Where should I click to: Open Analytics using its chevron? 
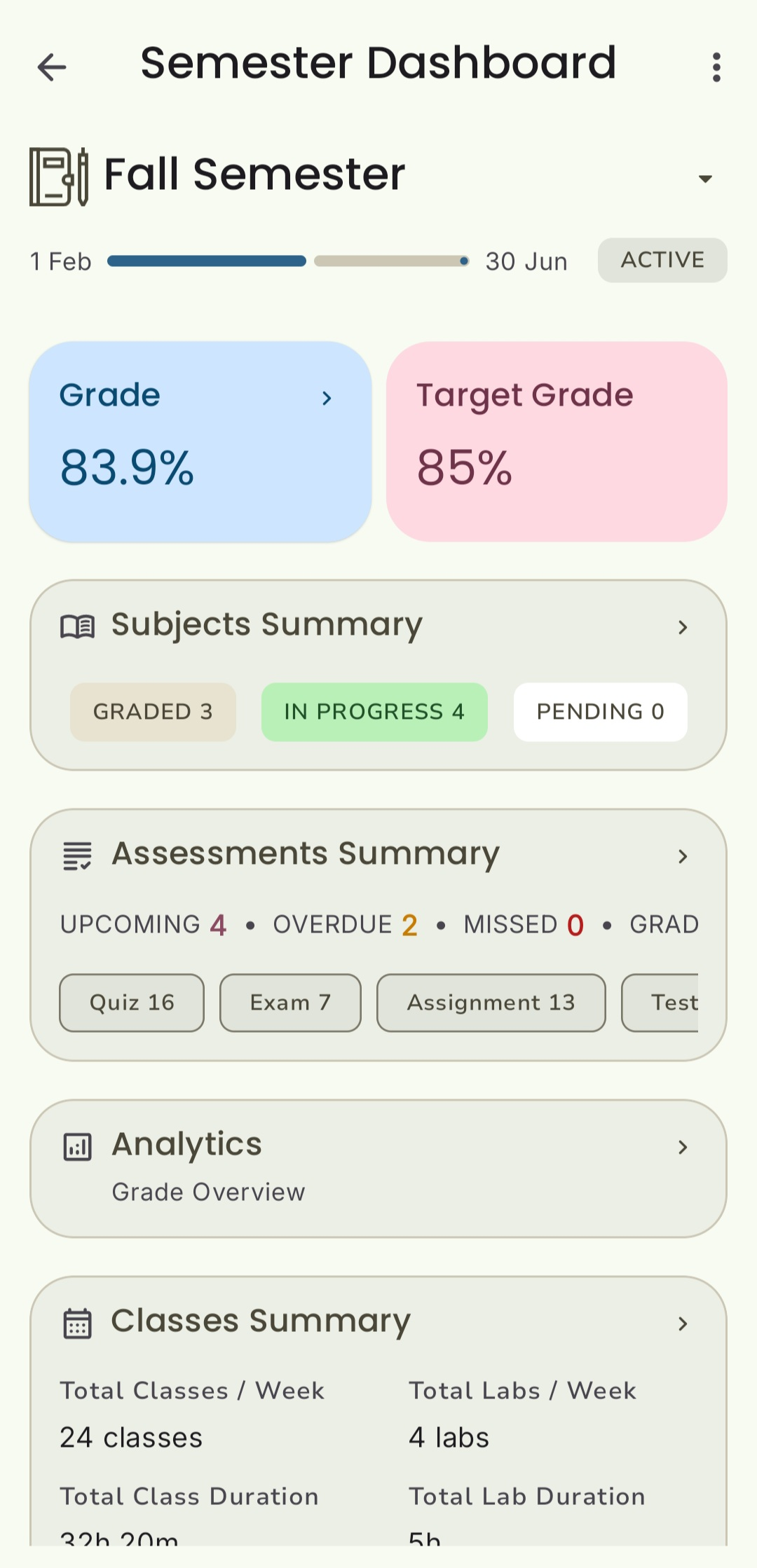683,1147
